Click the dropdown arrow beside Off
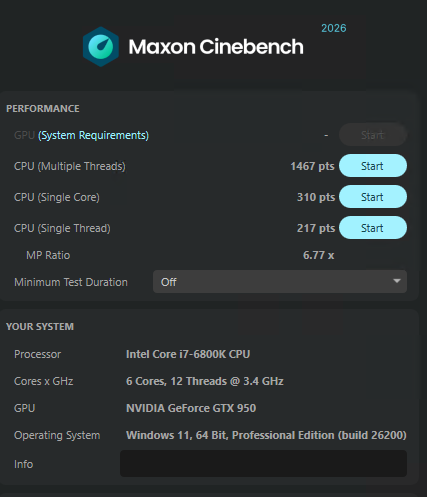The width and height of the screenshot is (427, 497). click(x=397, y=281)
